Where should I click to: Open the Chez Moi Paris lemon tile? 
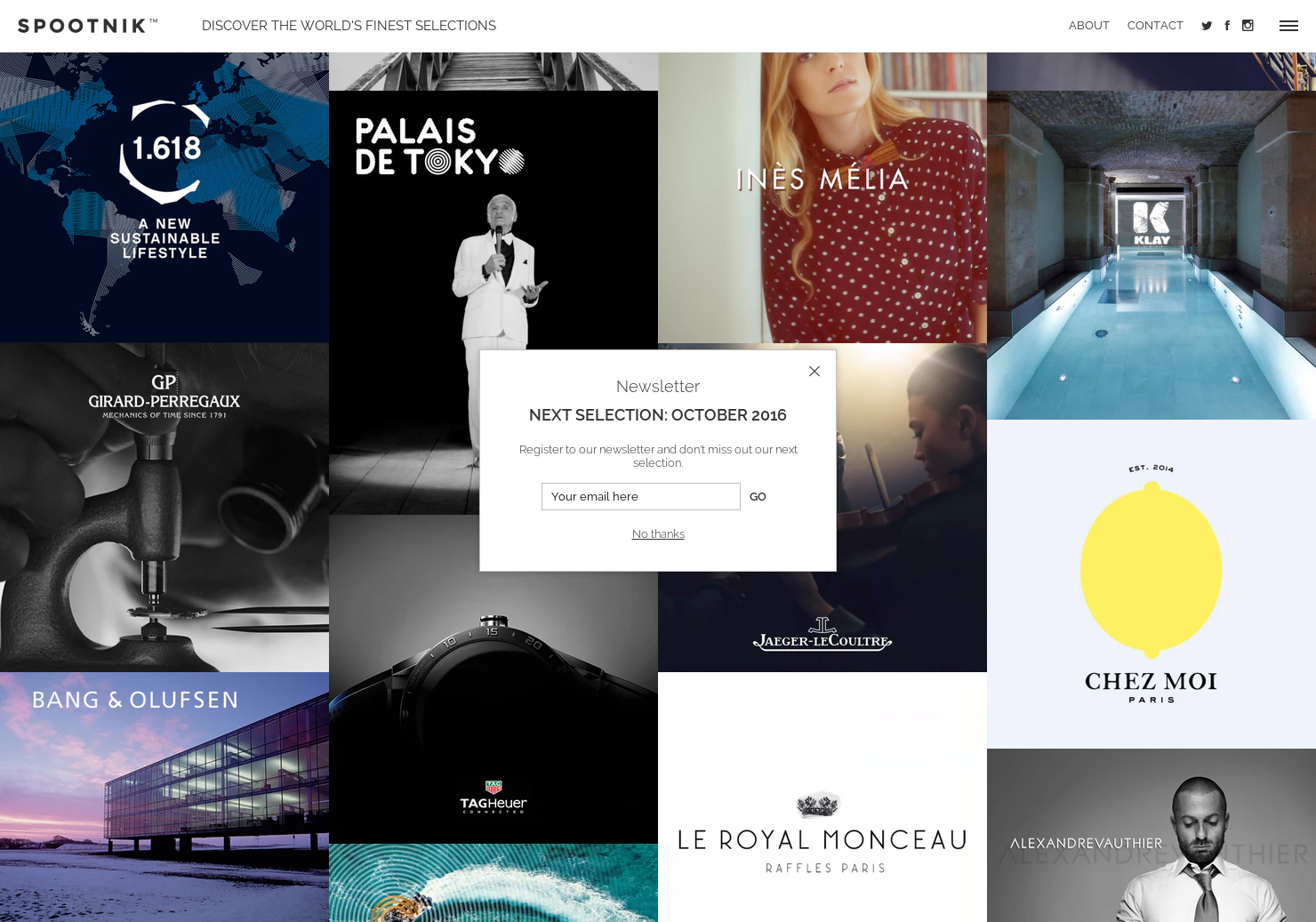[x=1151, y=584]
